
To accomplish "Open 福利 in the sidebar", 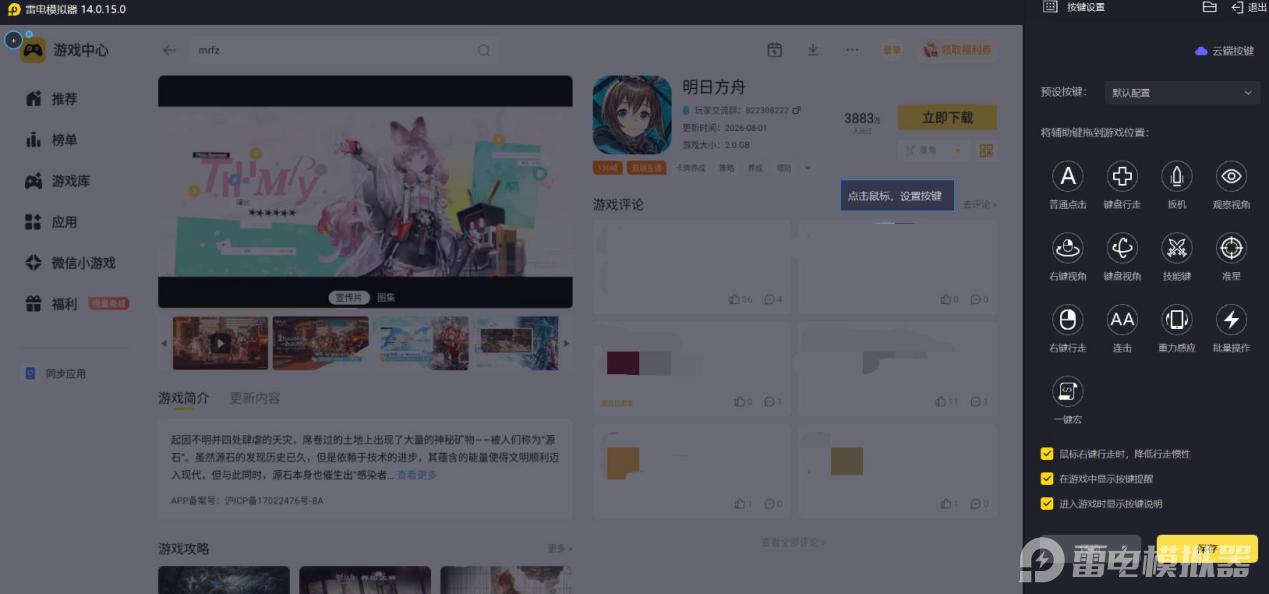I will point(51,304).
